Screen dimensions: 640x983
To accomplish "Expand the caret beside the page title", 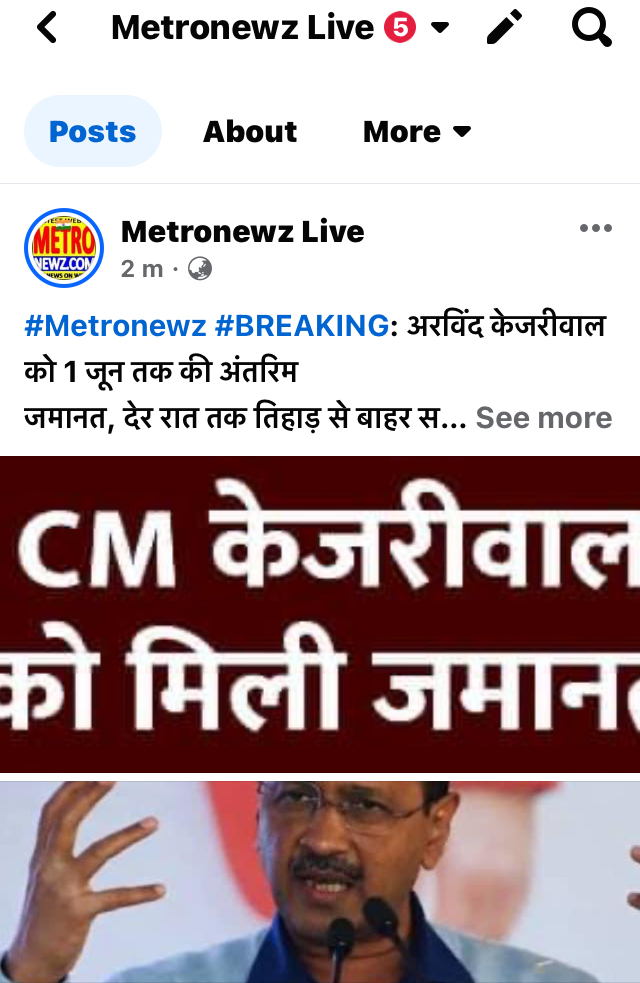I will click(441, 28).
